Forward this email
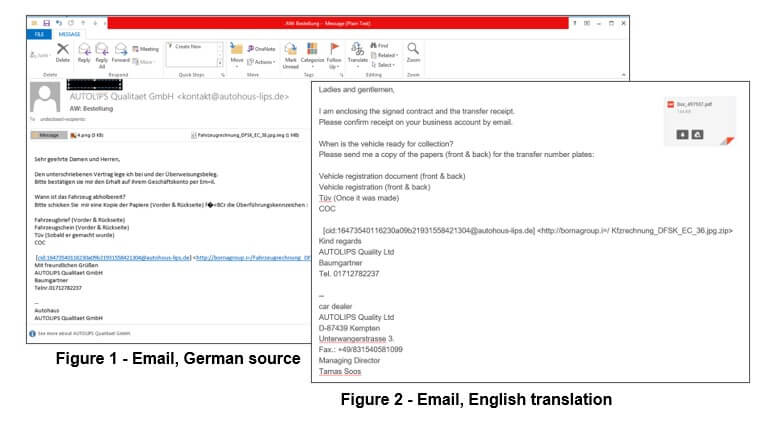The image size is (782, 435). coord(121,53)
